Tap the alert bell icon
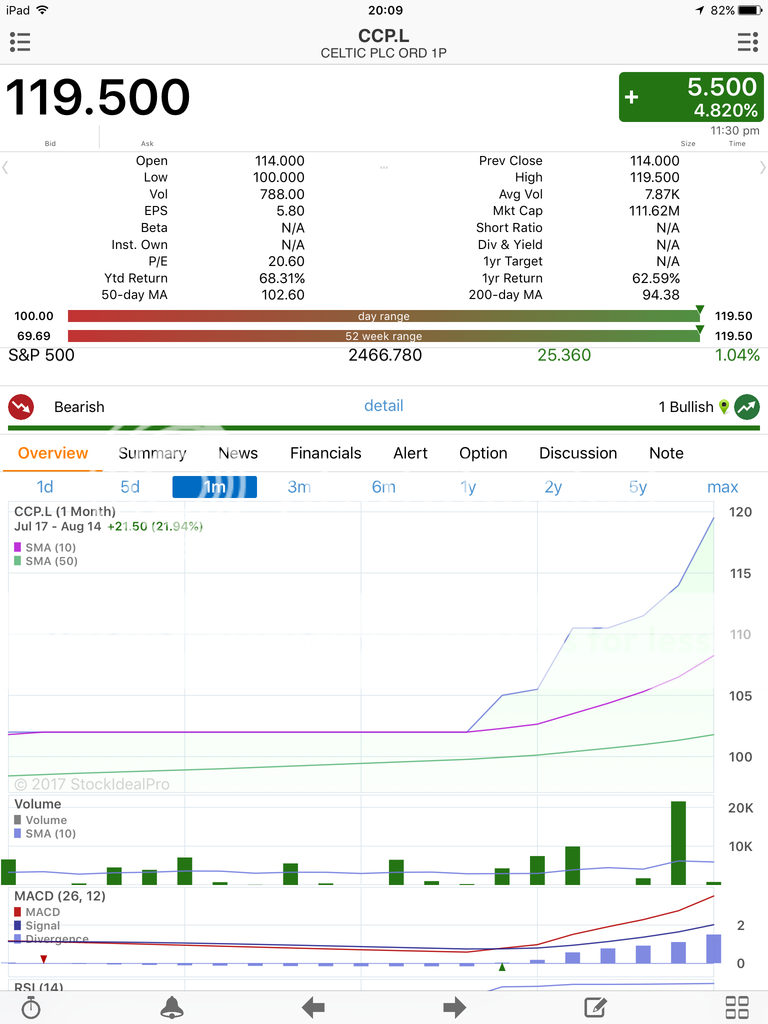The image size is (768, 1024). point(172,1006)
